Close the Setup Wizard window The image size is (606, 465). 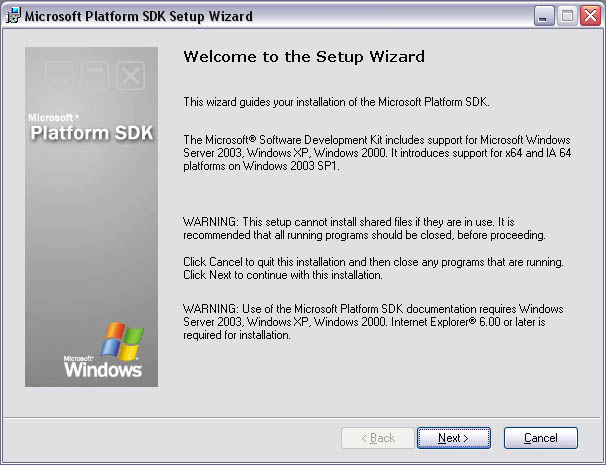pyautogui.click(x=590, y=16)
